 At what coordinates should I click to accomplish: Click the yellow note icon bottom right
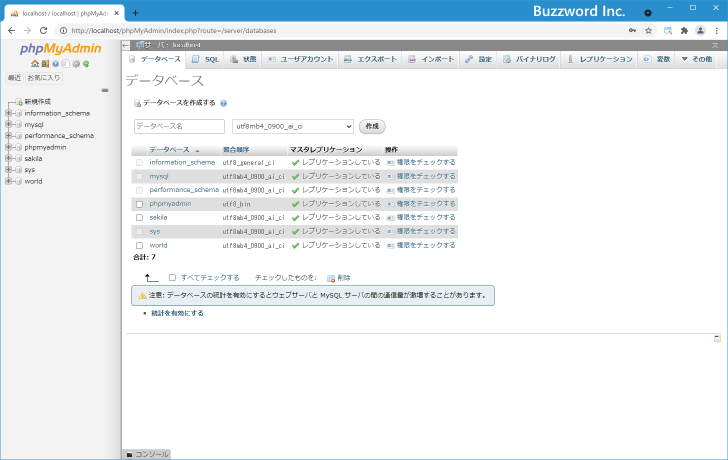click(x=717, y=338)
